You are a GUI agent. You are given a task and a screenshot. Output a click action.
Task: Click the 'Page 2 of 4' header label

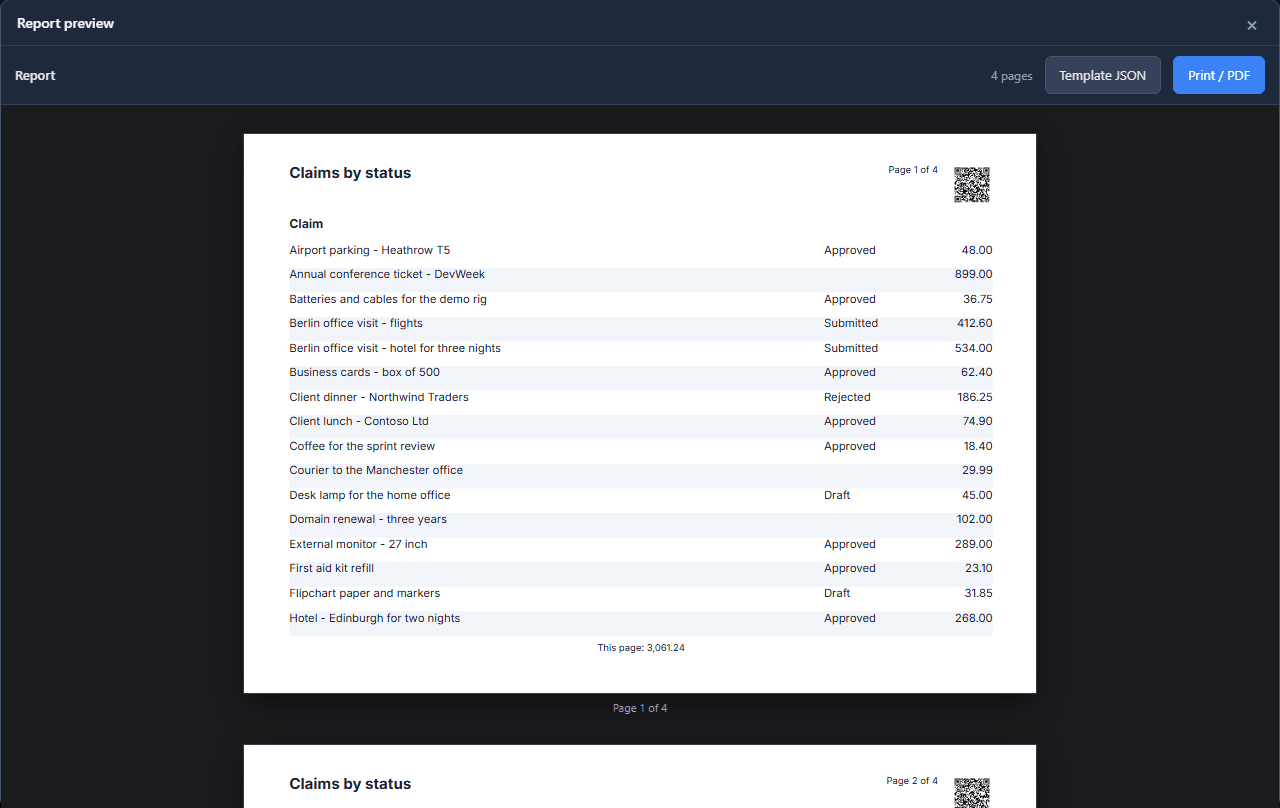912,781
